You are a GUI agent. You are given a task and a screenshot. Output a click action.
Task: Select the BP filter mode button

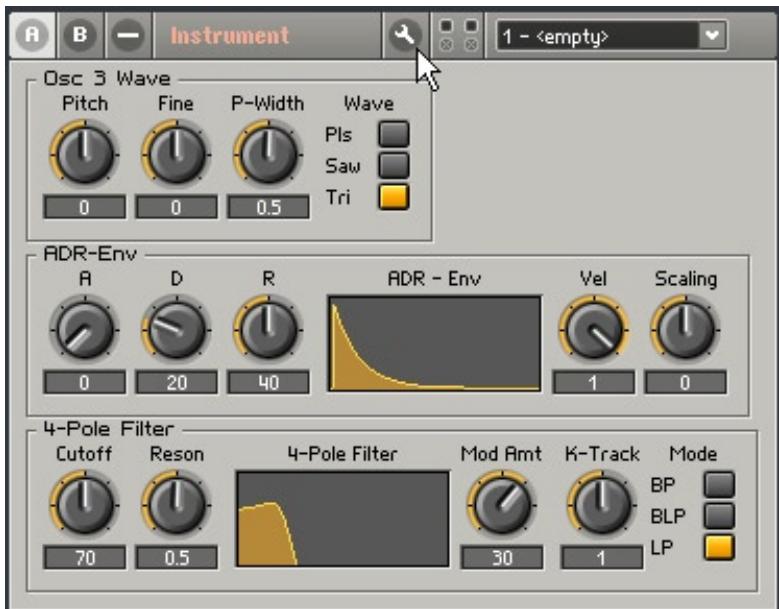(719, 484)
